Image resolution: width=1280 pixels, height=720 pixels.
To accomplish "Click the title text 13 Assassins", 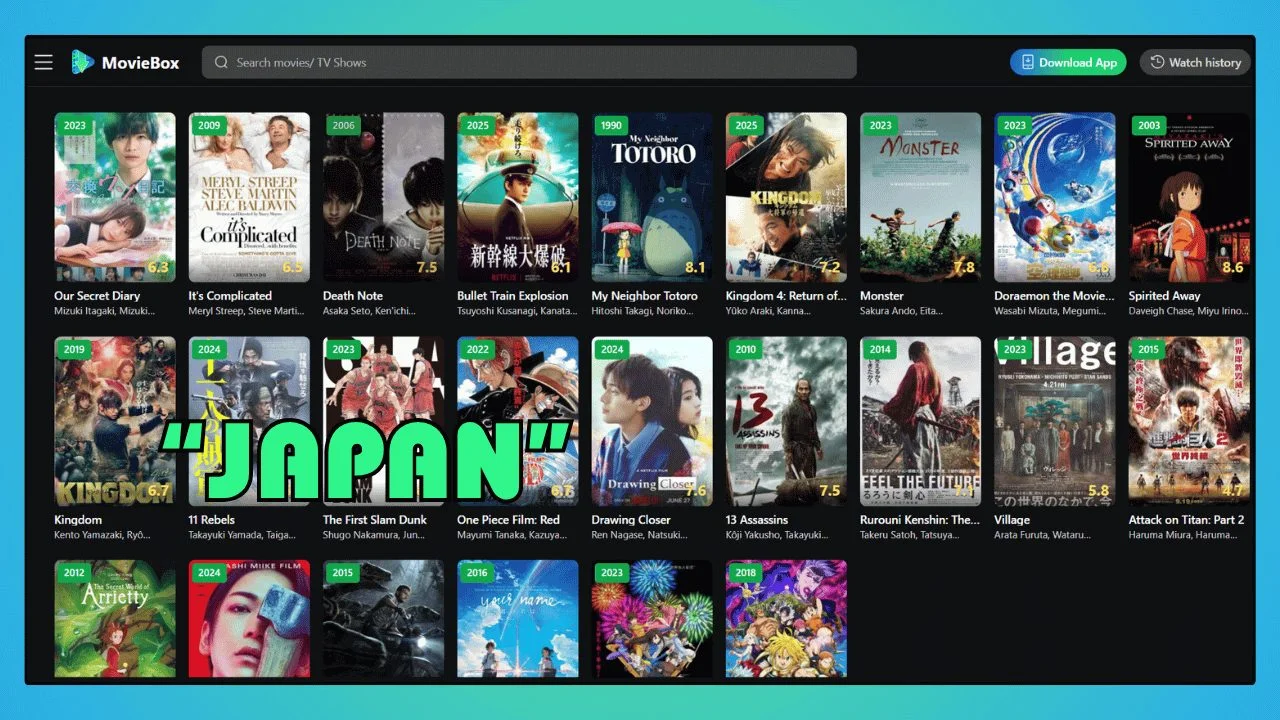I will (757, 520).
